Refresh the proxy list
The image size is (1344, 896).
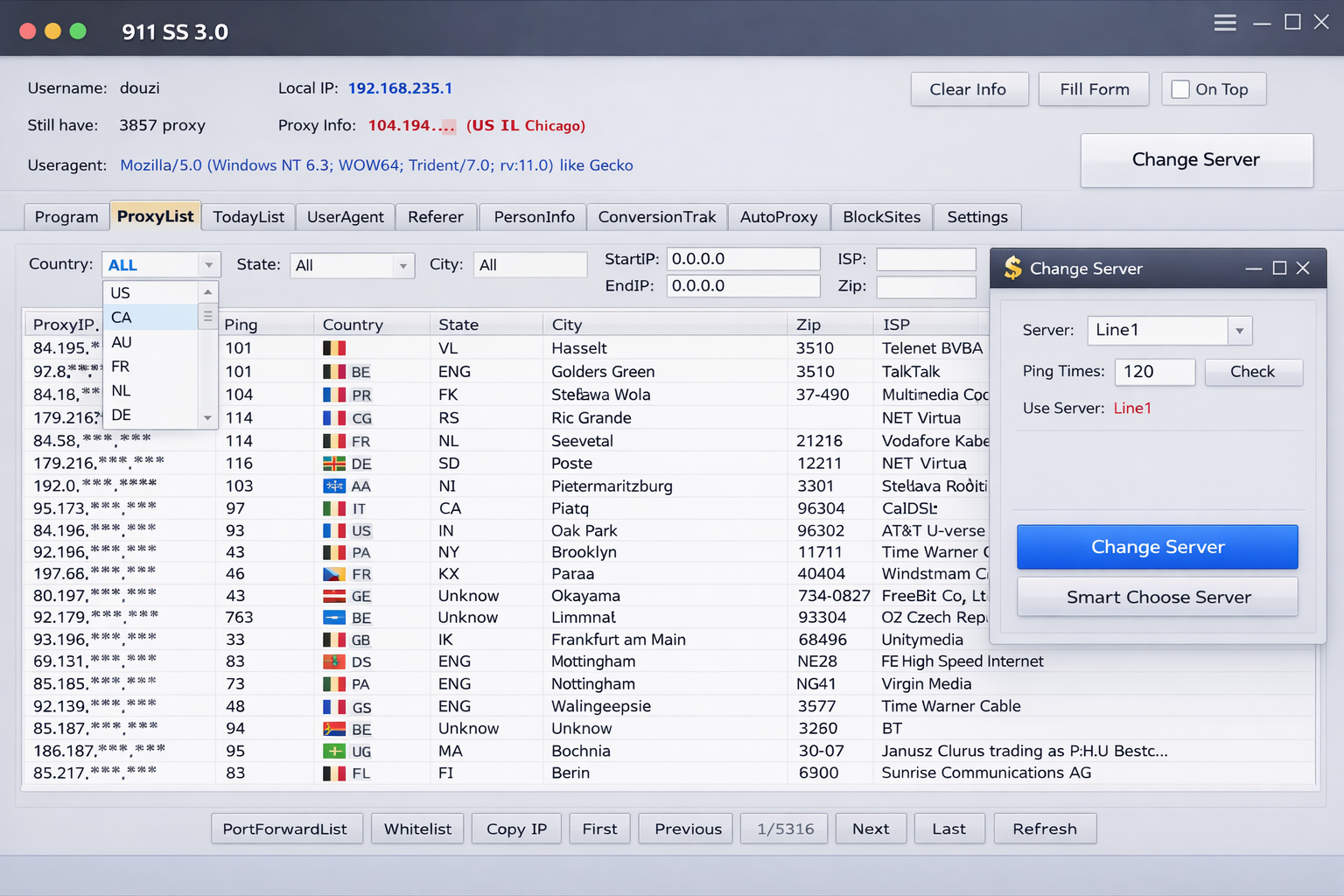click(x=1045, y=829)
